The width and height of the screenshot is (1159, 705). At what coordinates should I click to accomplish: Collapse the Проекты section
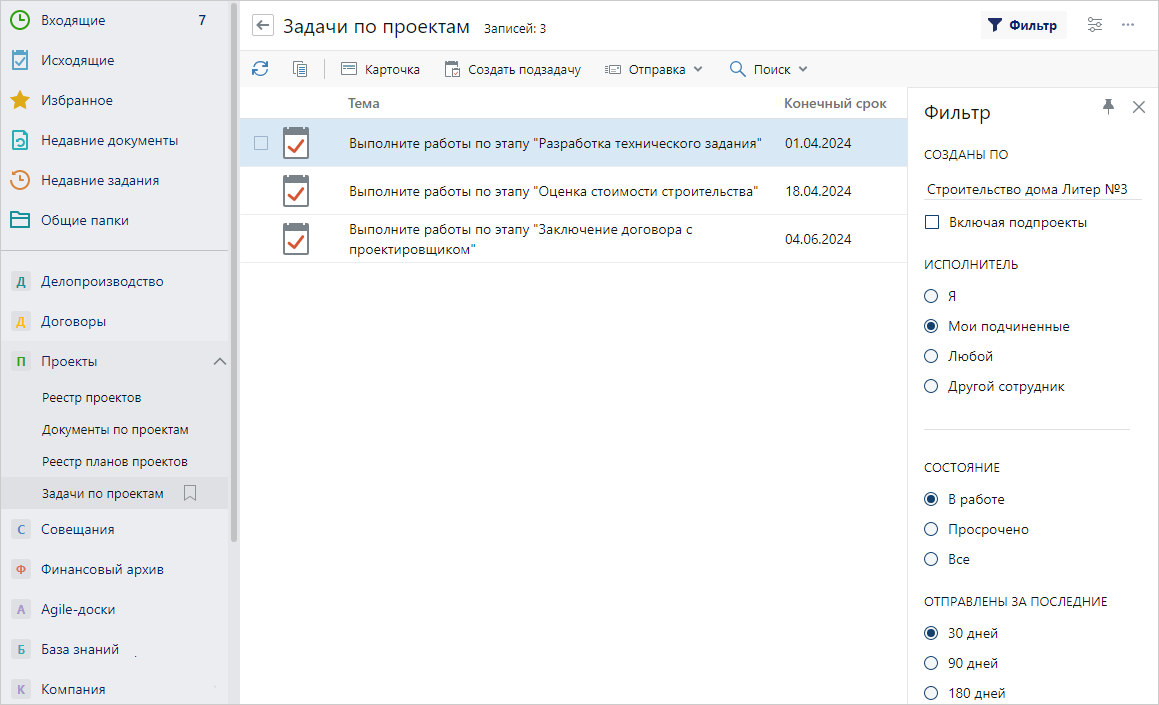[x=220, y=361]
